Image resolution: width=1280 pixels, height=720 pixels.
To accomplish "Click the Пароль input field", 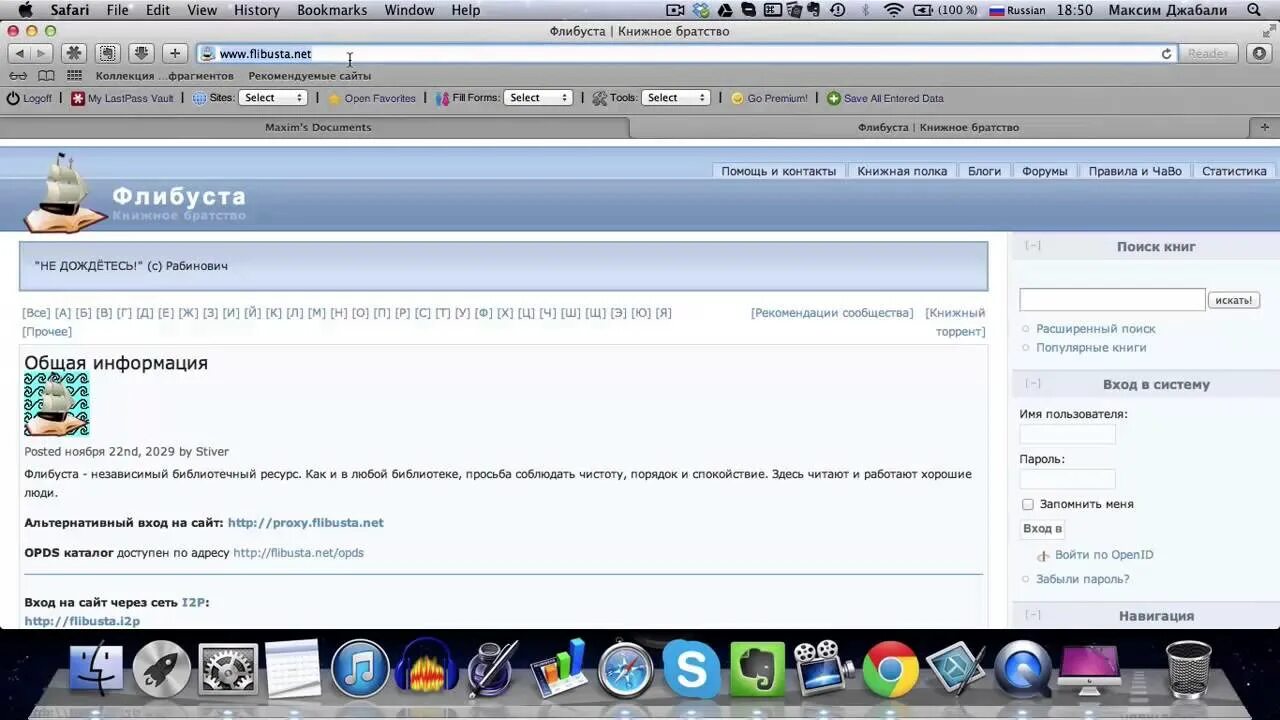I will click(1067, 479).
